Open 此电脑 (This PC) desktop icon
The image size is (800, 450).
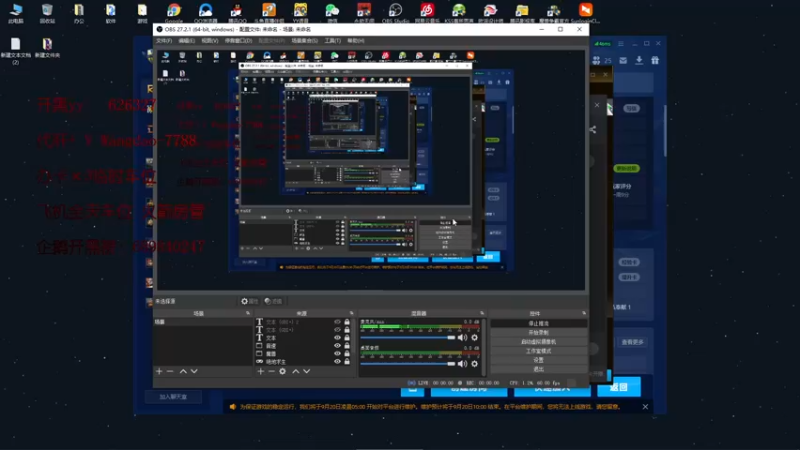[16, 13]
